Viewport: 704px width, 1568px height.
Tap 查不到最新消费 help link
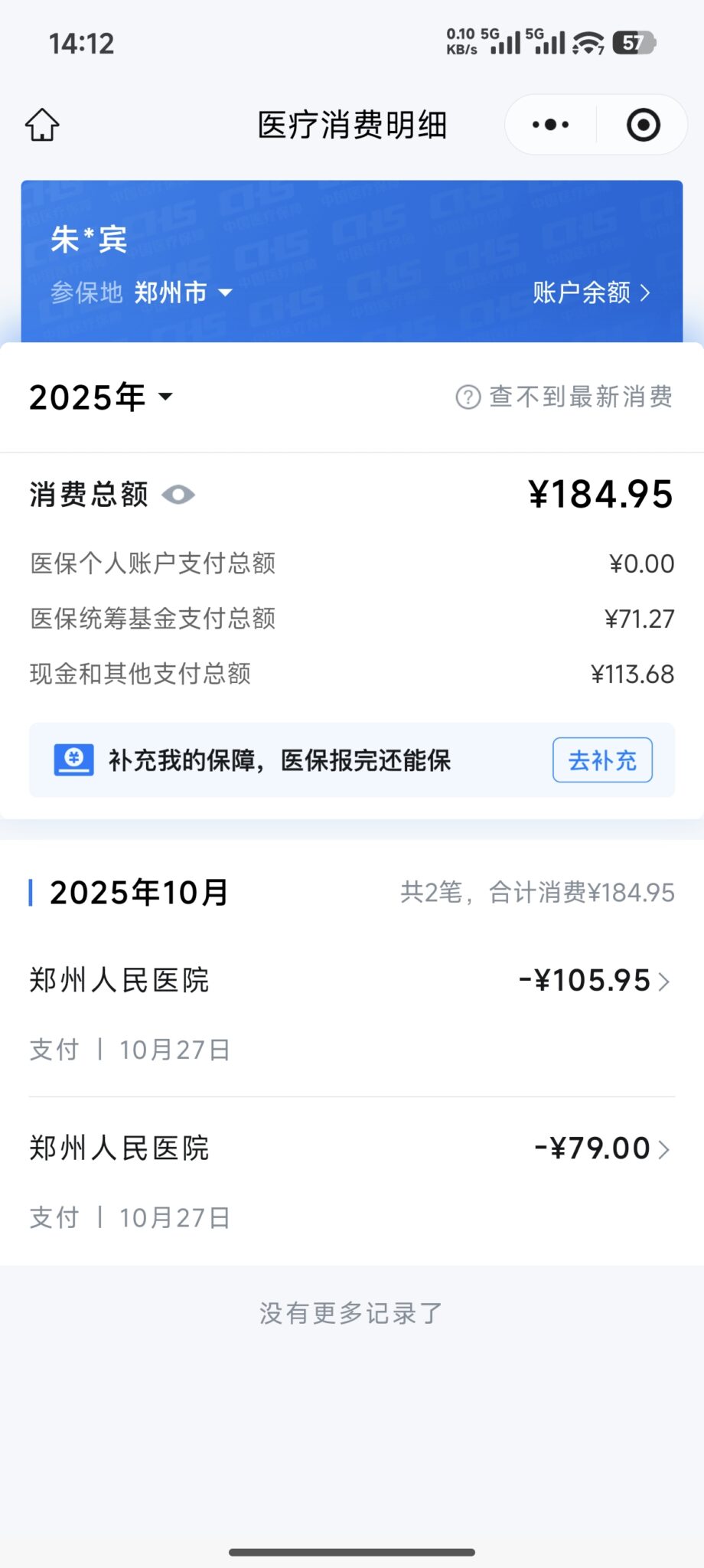[x=580, y=397]
